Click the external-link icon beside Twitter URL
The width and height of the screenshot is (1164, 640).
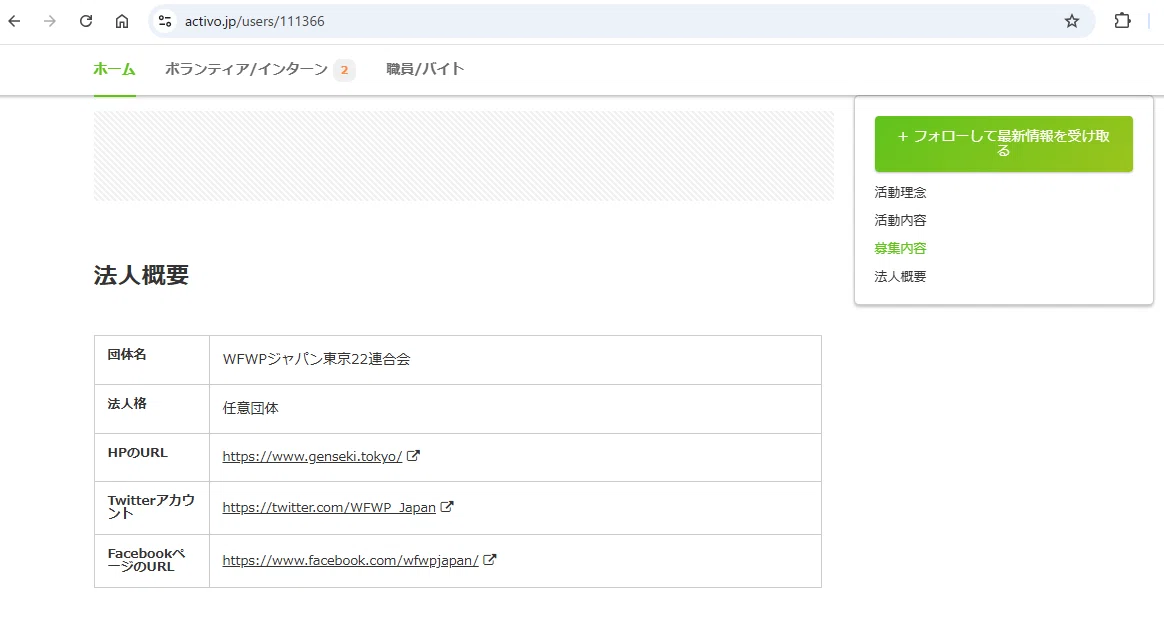[x=447, y=507]
